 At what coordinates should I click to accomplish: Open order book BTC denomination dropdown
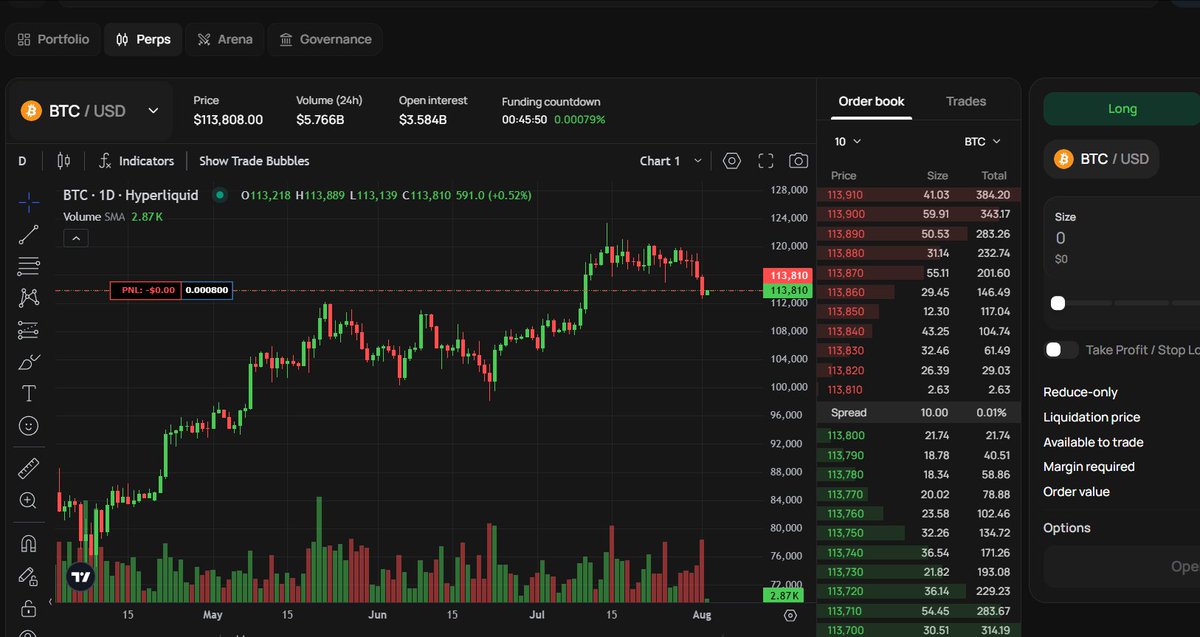[x=982, y=142]
